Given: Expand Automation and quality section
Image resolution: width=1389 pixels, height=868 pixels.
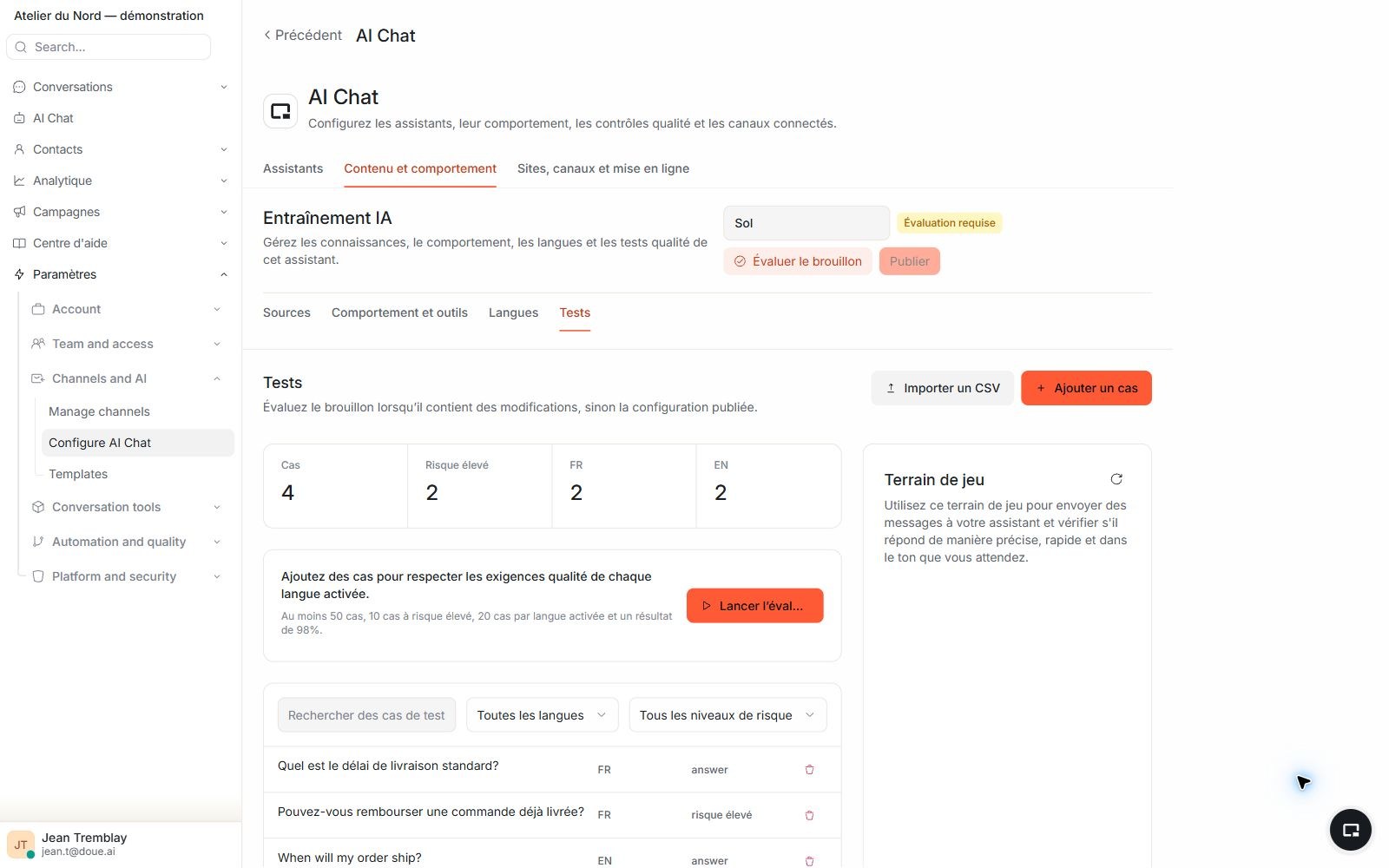Looking at the screenshot, I should click(x=217, y=542).
